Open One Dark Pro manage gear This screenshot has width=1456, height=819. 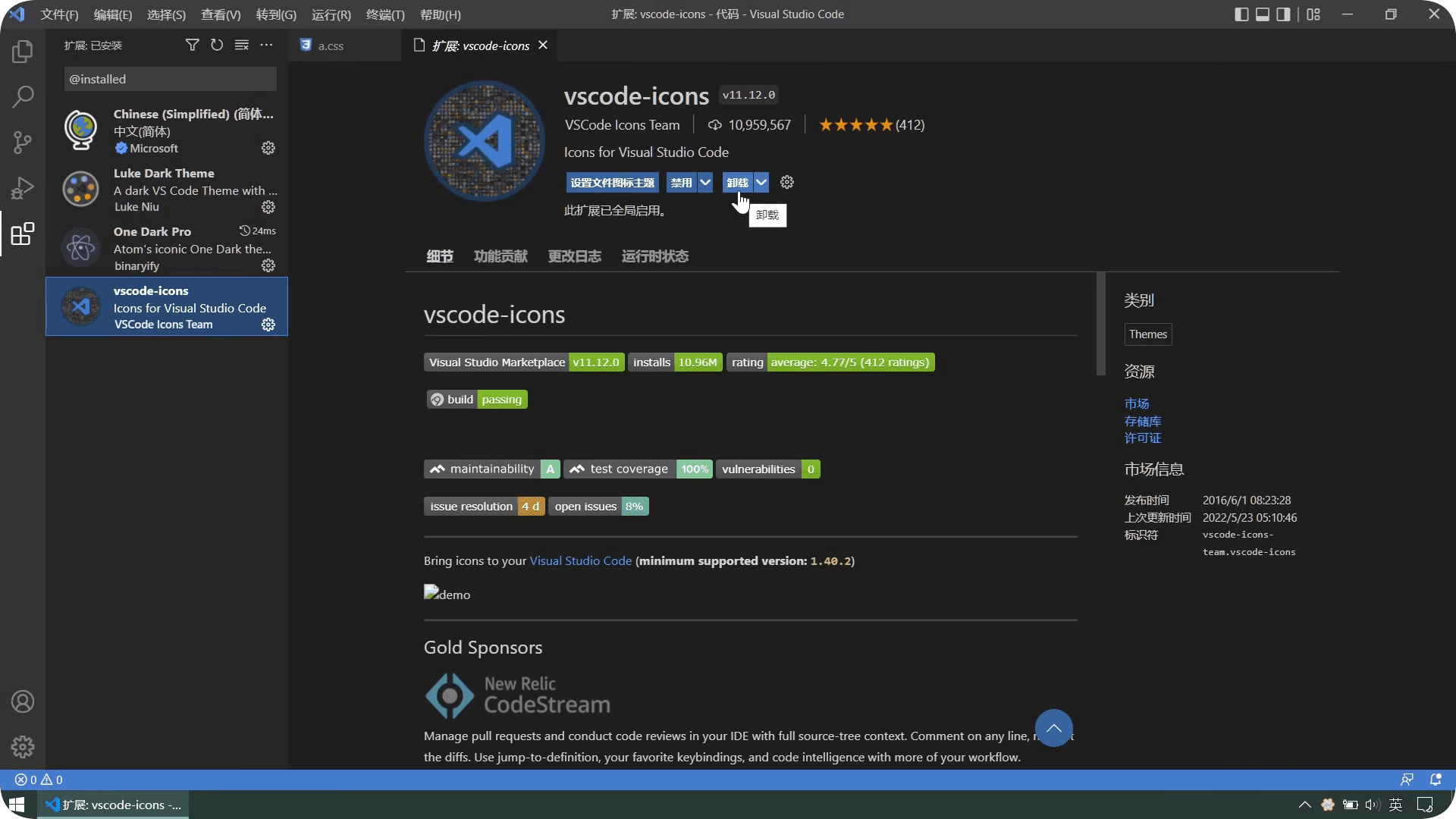point(268,265)
